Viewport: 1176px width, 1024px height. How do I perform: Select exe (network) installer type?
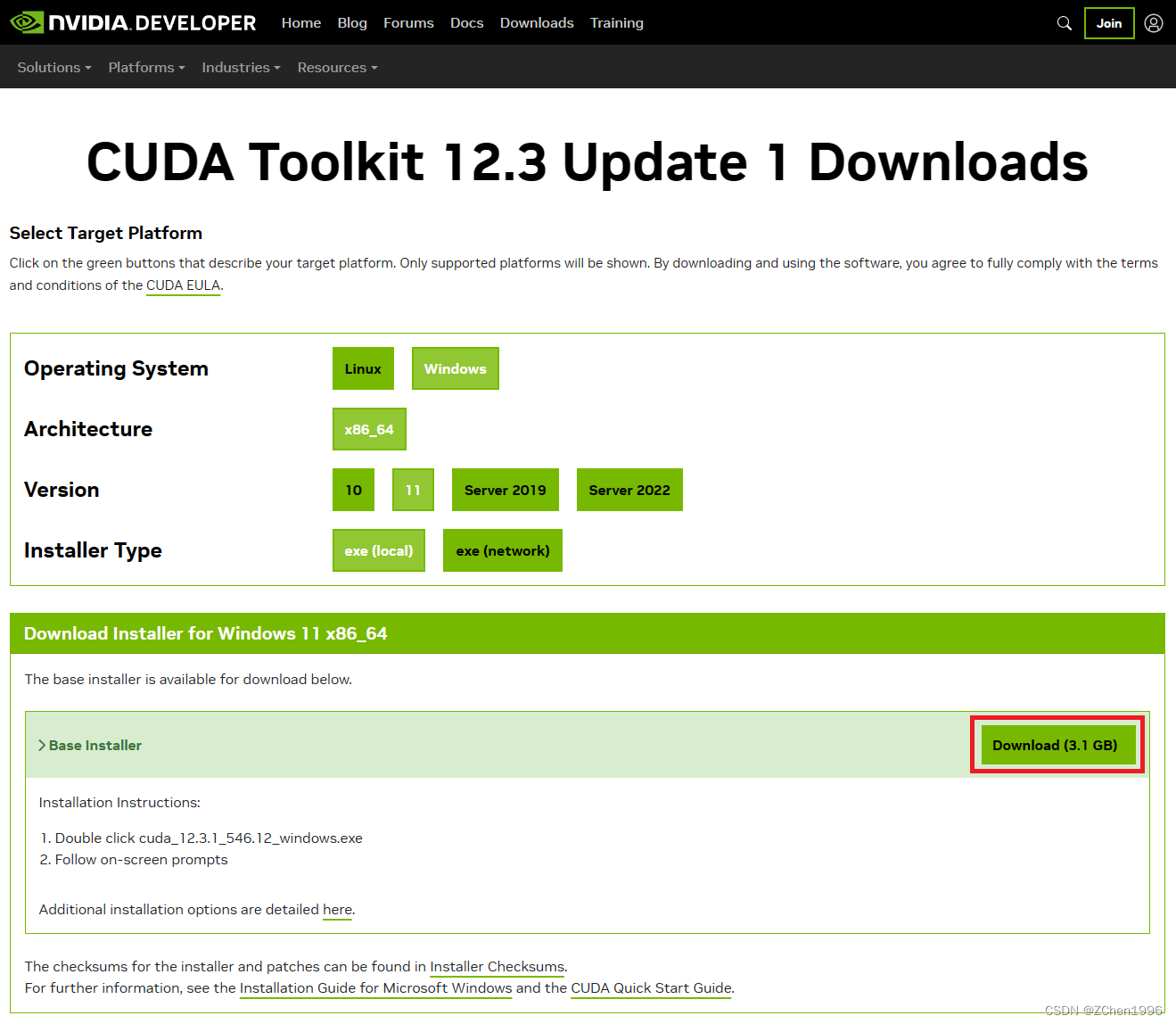pos(503,550)
